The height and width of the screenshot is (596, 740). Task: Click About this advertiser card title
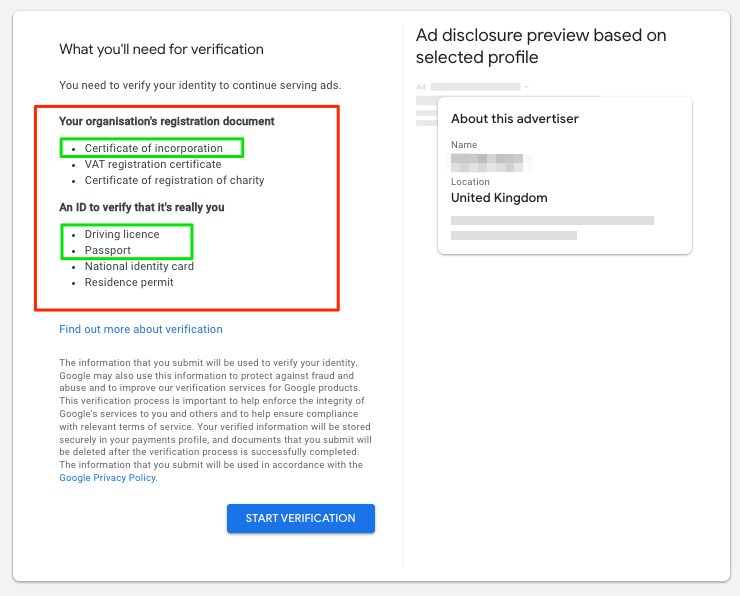tap(515, 119)
